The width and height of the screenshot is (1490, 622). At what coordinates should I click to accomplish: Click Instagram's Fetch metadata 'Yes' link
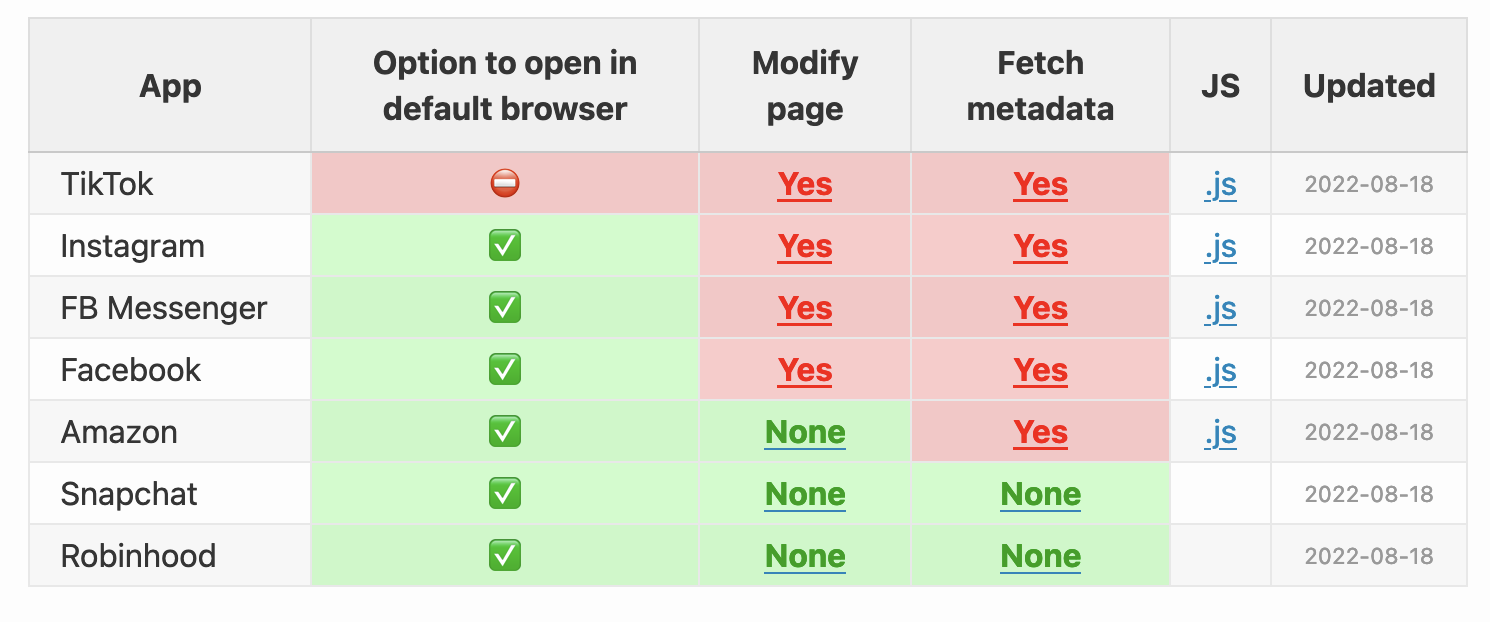[1040, 247]
